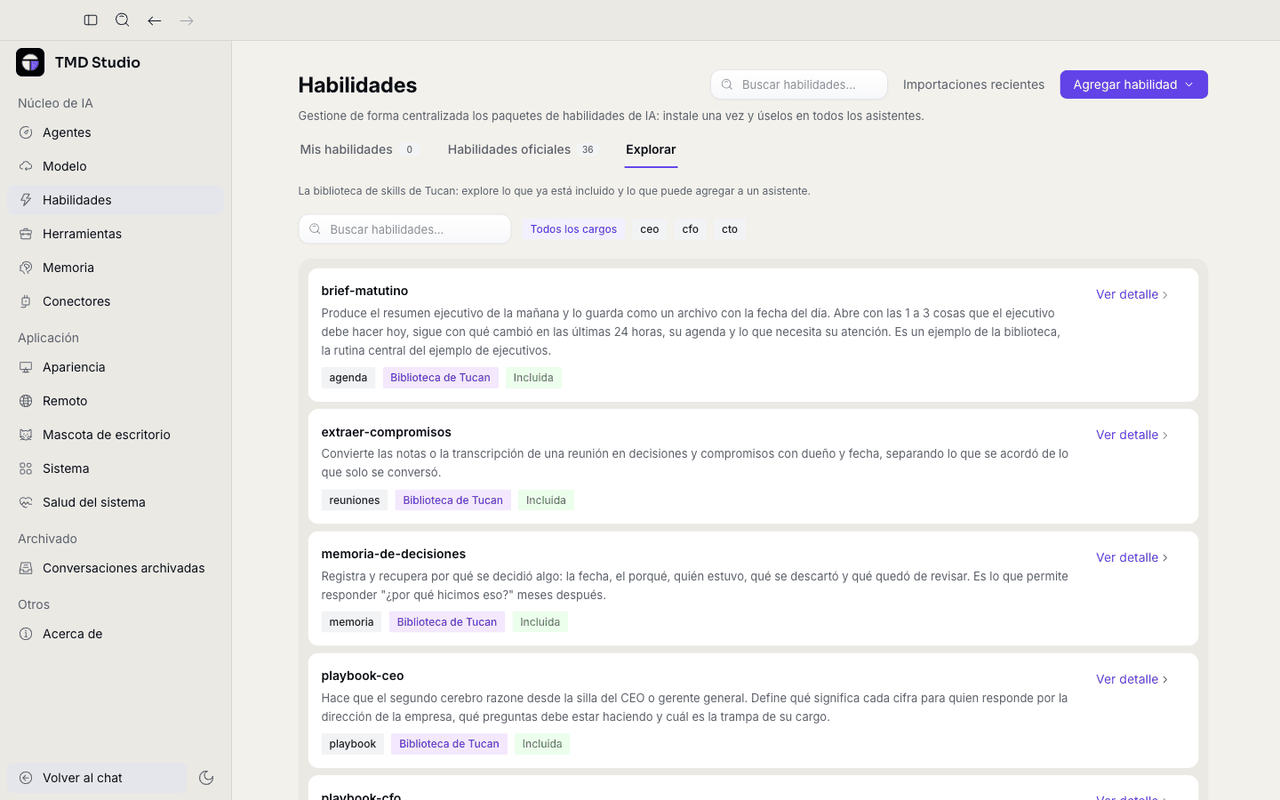Focus the Buscar habilidades field beside role filters
1280x800 pixels.
tap(405, 229)
